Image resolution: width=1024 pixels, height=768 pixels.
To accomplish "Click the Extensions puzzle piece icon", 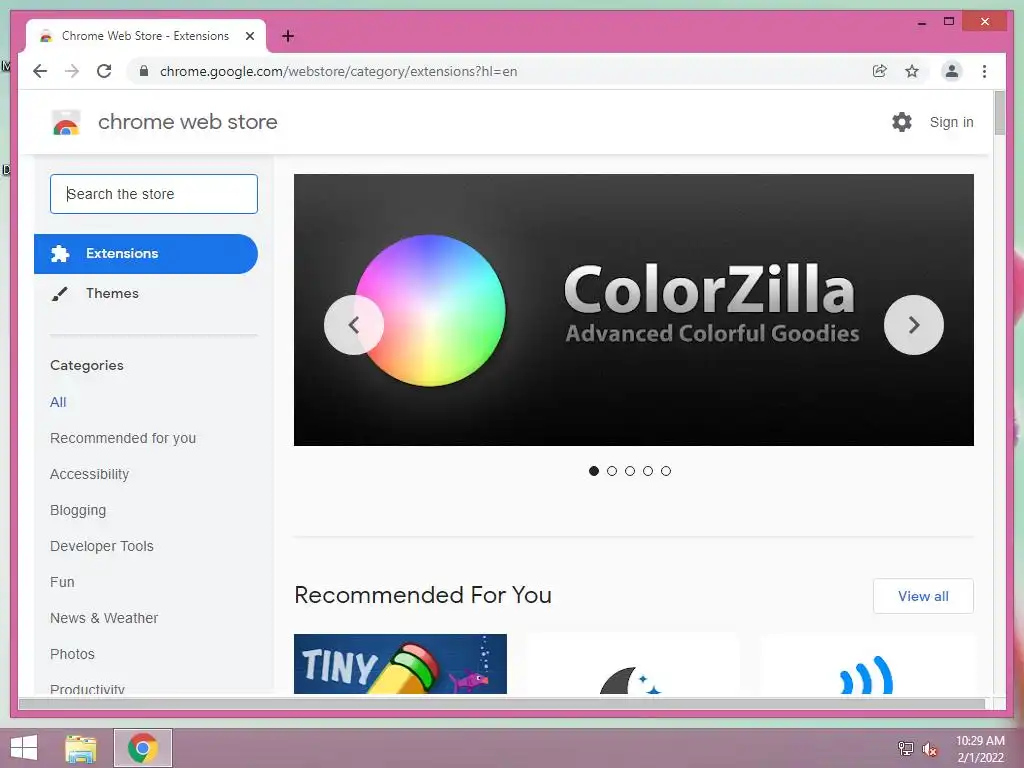I will pos(60,253).
